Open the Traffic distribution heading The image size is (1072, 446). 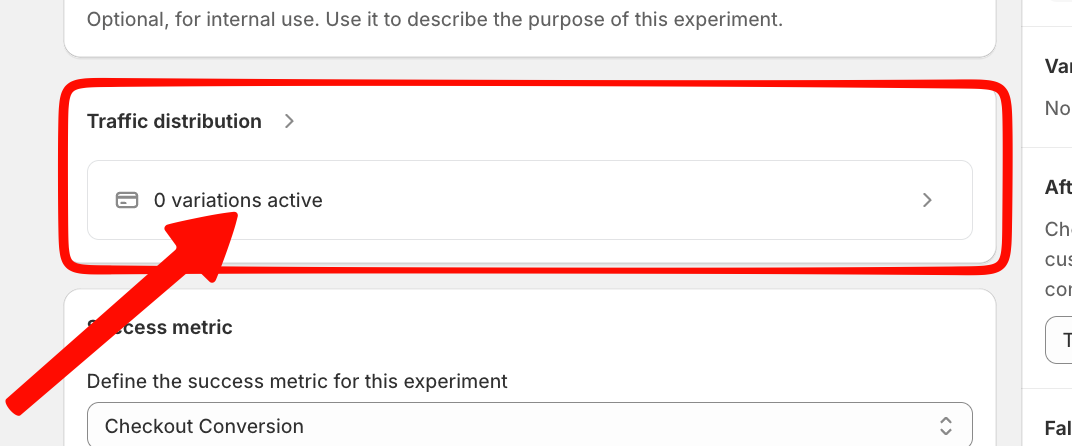174,121
